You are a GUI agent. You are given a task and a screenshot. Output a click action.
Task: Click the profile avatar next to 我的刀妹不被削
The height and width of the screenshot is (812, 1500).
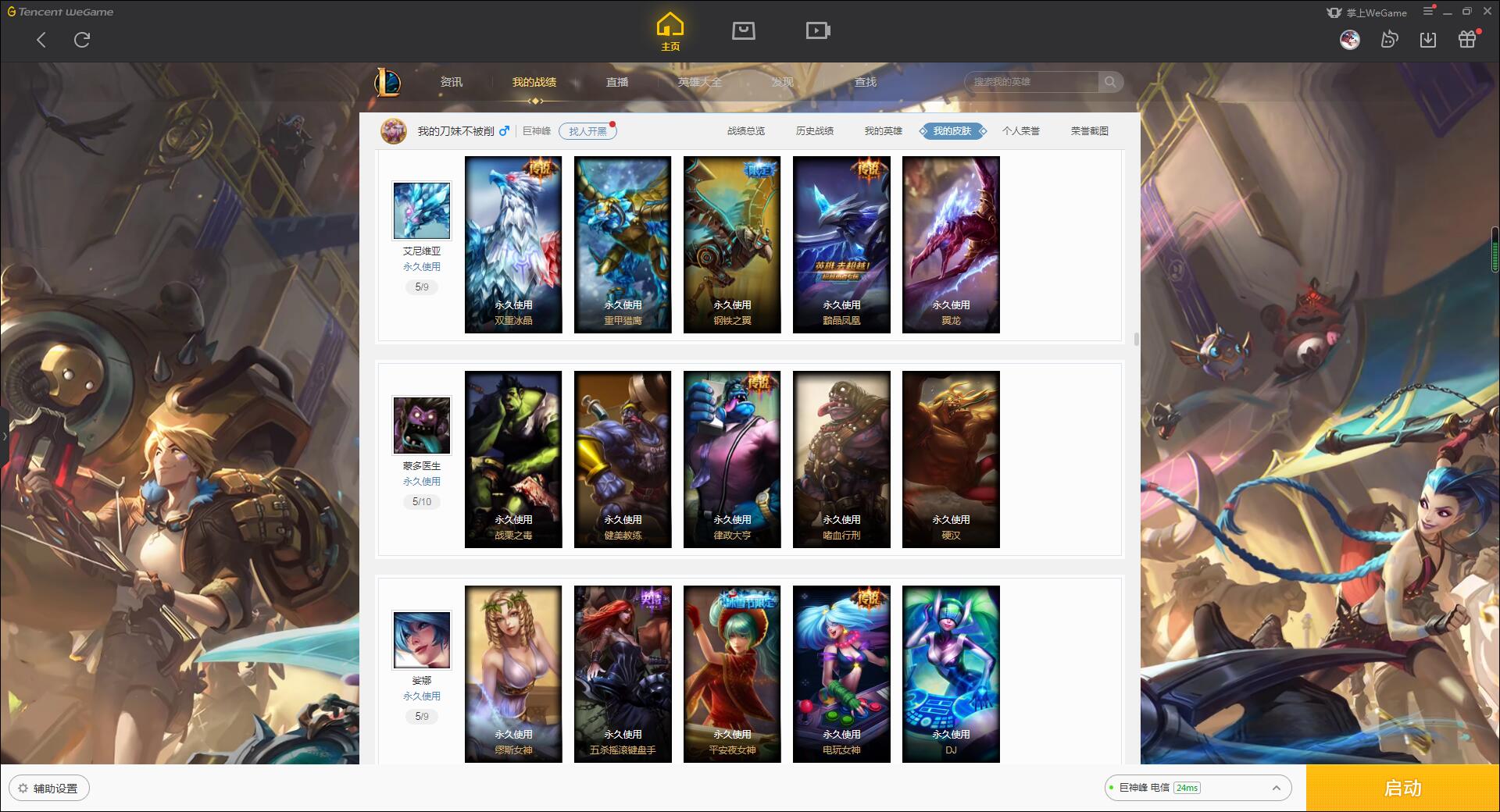(x=394, y=131)
